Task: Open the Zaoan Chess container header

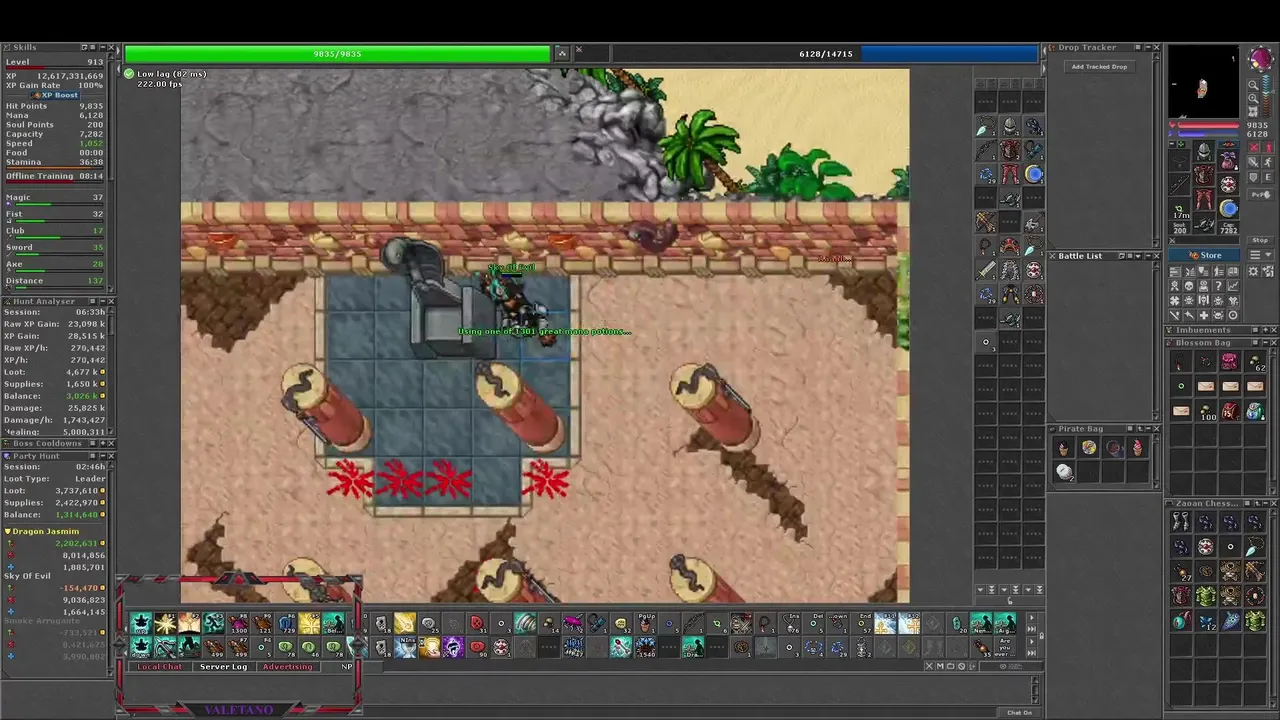Action: pyautogui.click(x=1220, y=503)
